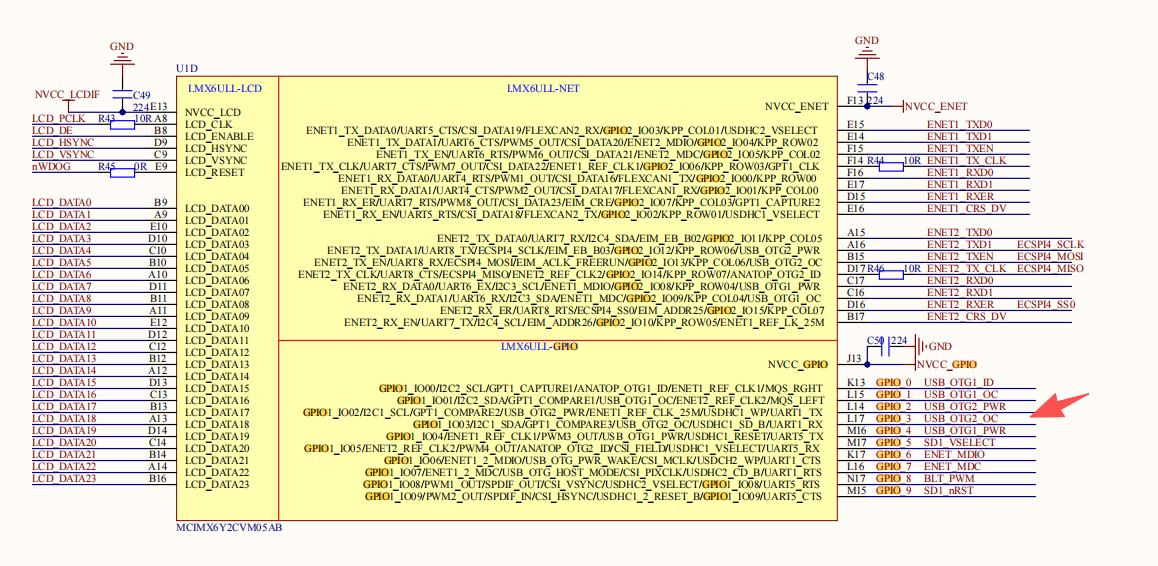Click the USB_OTG1_OC net label
This screenshot has width=1158, height=566.
(961, 395)
